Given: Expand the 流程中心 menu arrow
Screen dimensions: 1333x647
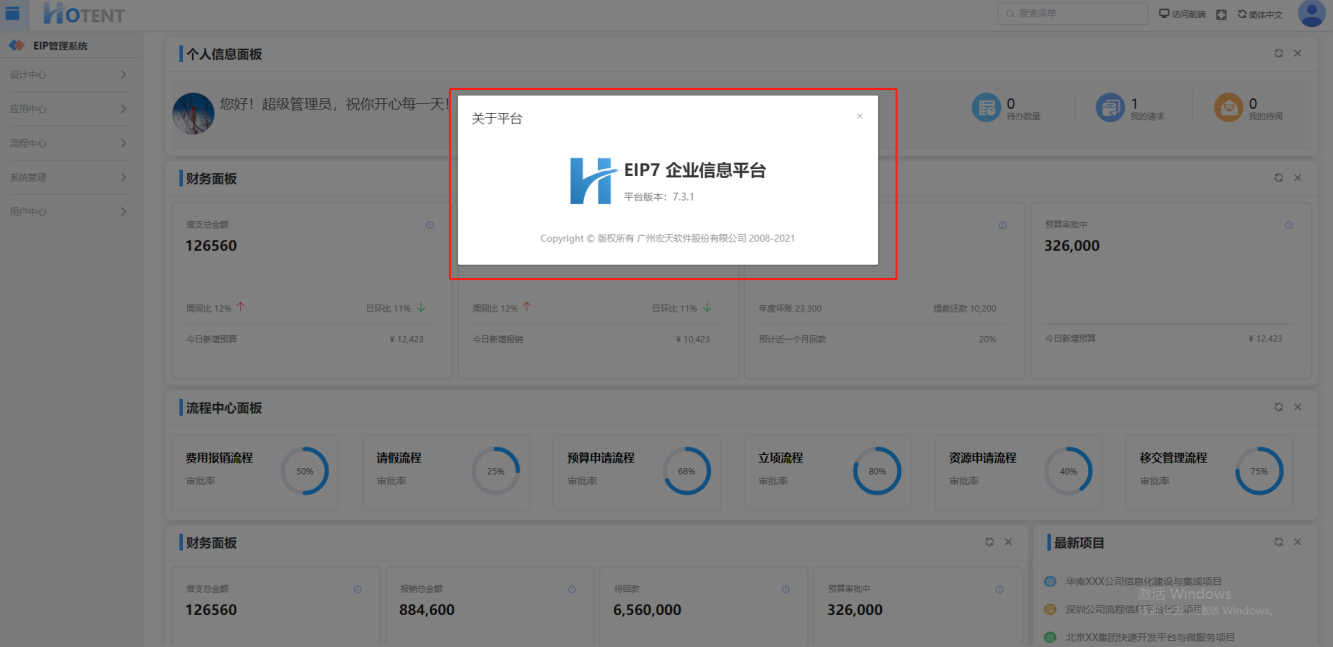Looking at the screenshot, I should 123,143.
